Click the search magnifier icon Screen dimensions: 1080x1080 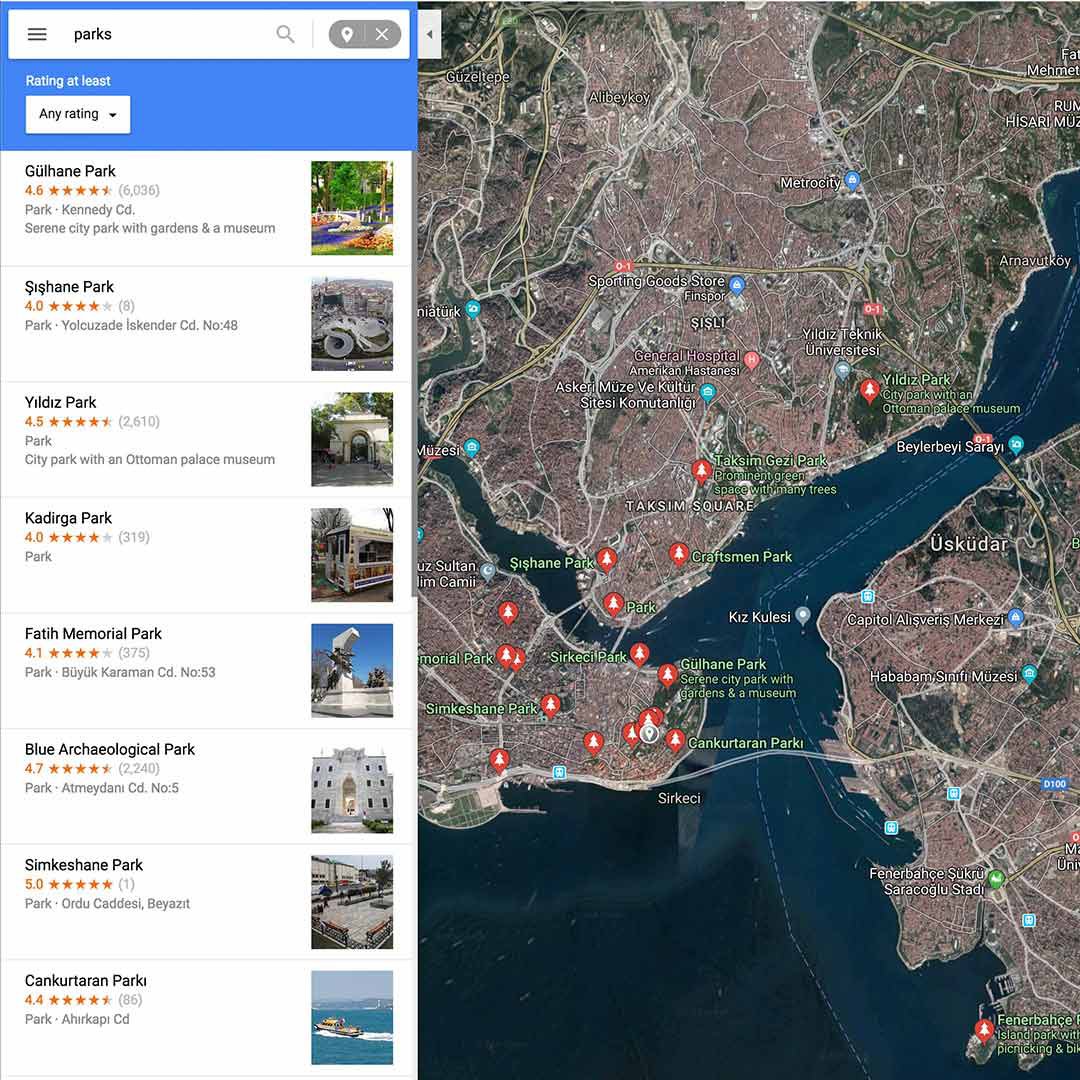pyautogui.click(x=285, y=34)
